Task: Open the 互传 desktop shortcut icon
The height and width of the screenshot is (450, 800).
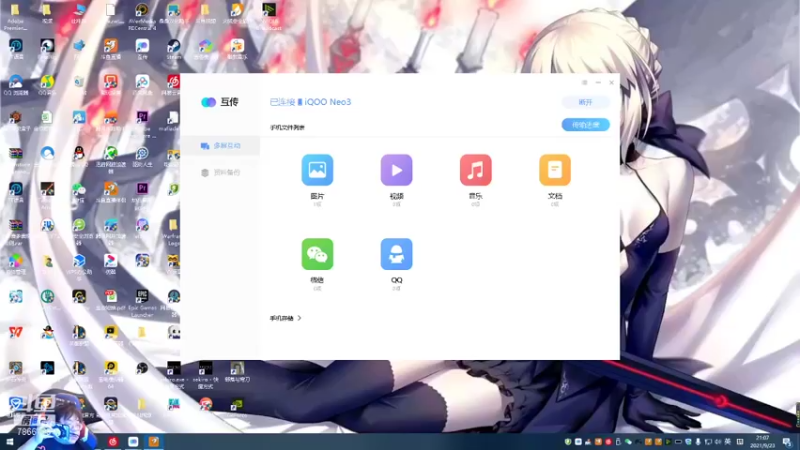Action: pos(142,49)
